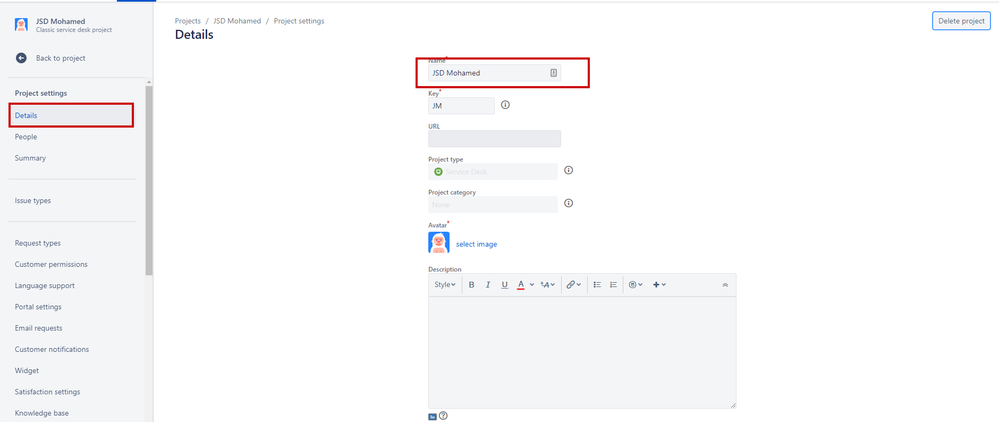Click the icon inside the Name field
The width and height of the screenshot is (999, 422).
(553, 73)
